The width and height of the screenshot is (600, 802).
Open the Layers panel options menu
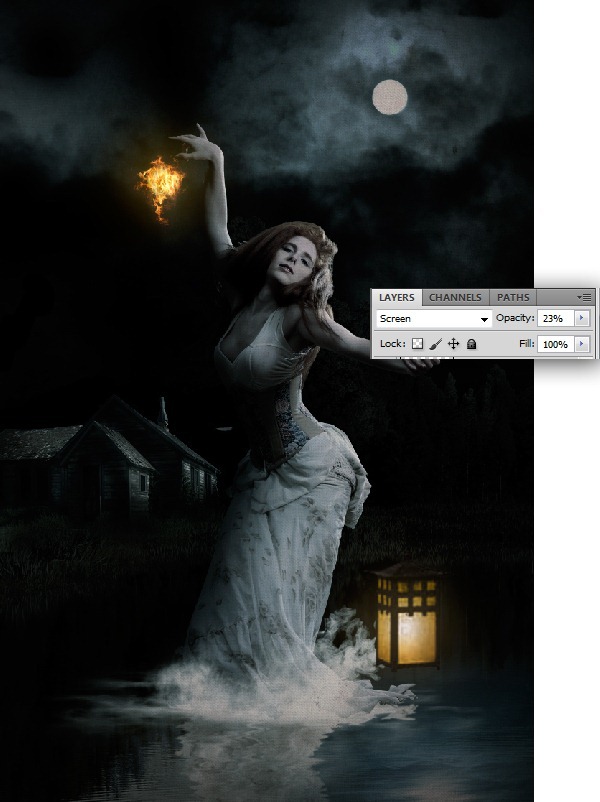(584, 297)
